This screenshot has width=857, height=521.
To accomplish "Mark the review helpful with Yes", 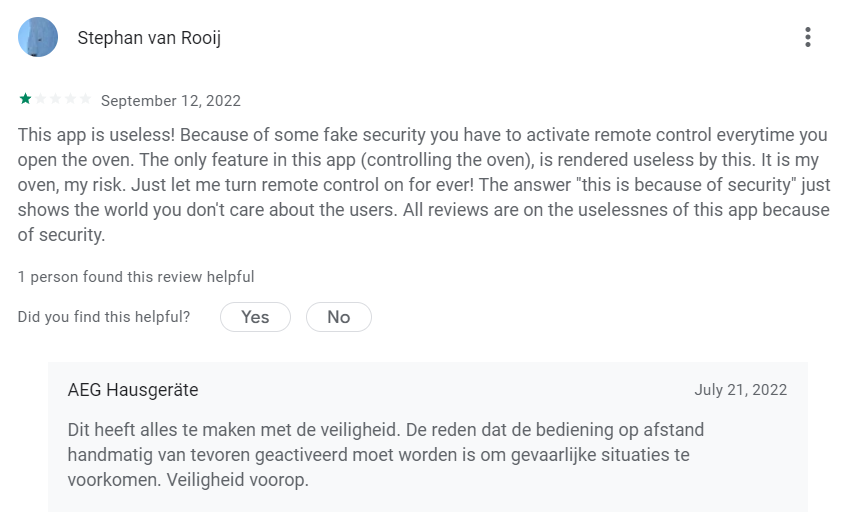I will (255, 317).
